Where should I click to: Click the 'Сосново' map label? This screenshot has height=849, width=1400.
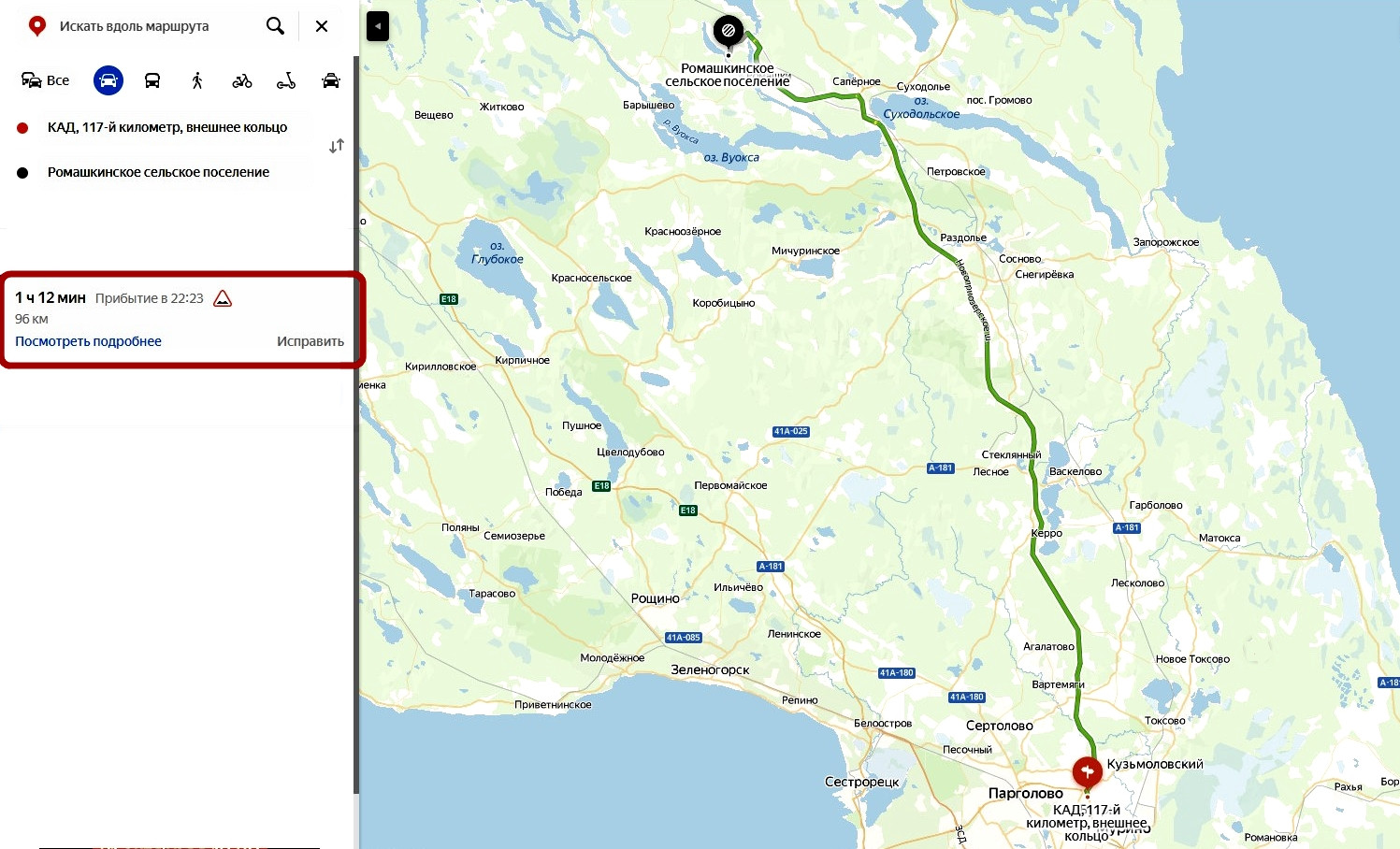1020,259
